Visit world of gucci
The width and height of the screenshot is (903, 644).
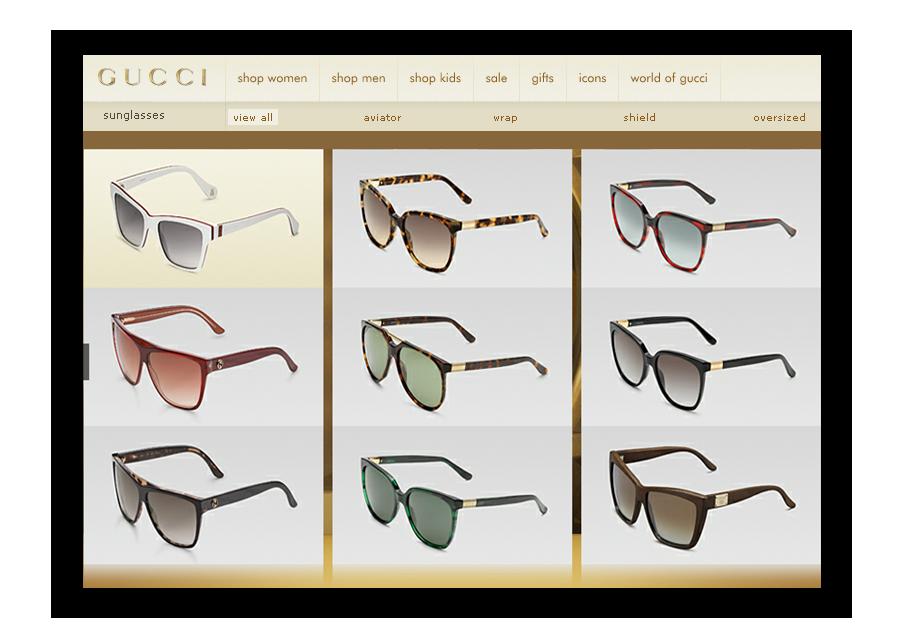tap(668, 78)
